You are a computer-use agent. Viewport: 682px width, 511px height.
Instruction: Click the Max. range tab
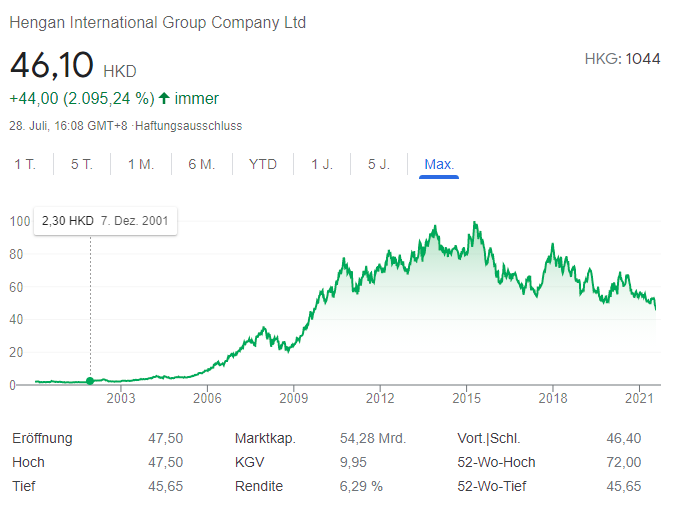[x=439, y=165]
